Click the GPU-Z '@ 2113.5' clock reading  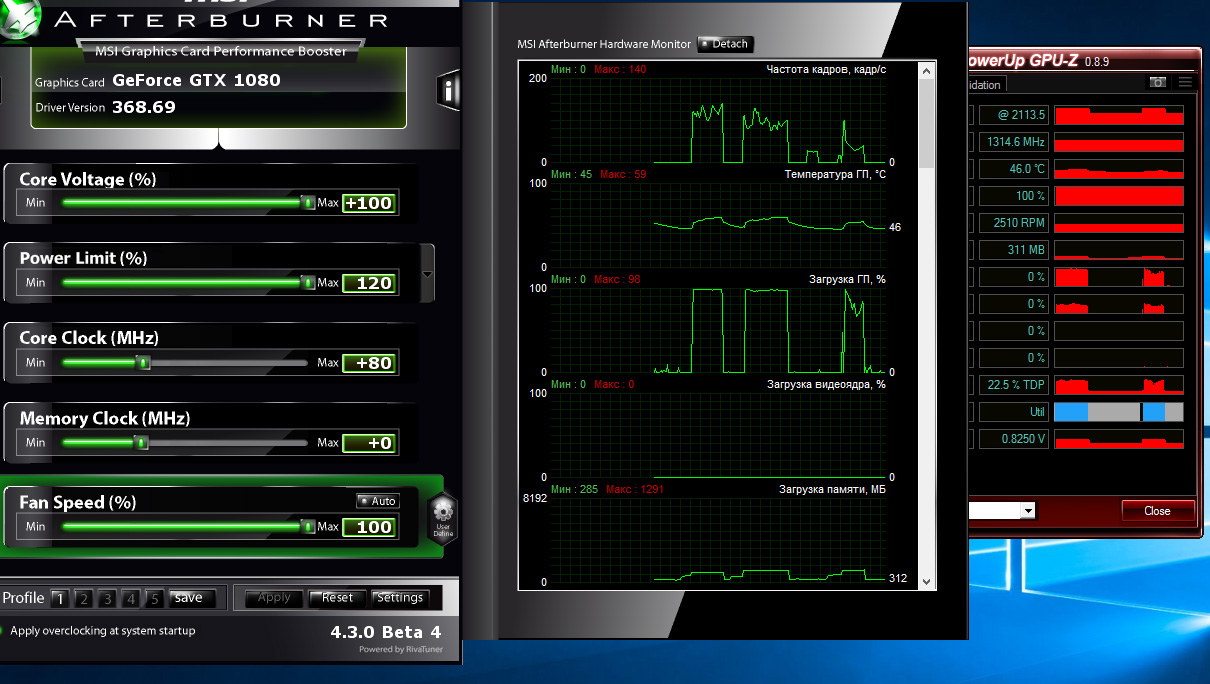[x=1014, y=115]
